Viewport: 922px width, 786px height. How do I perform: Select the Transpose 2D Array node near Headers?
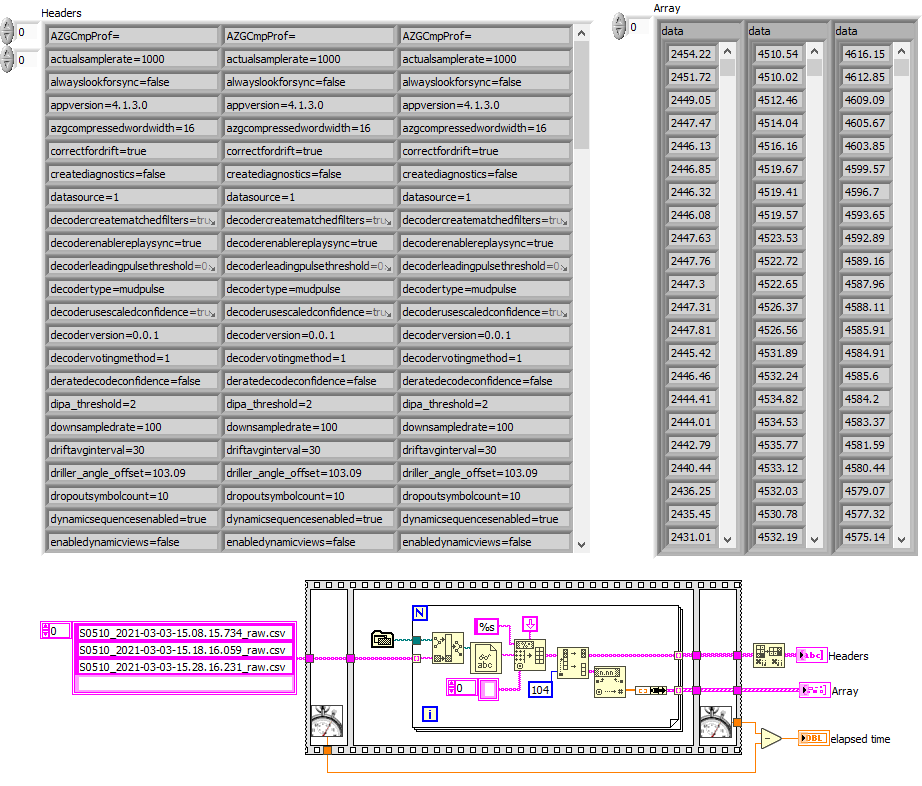pos(768,655)
